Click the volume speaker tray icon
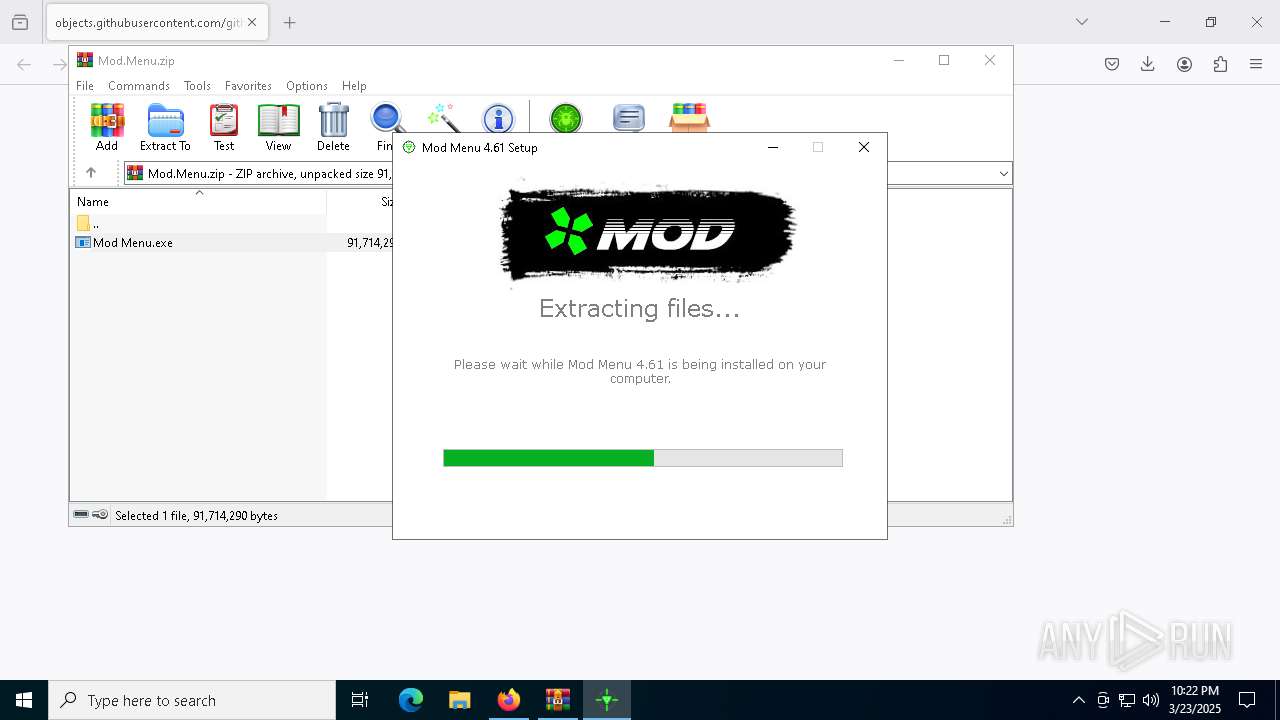1280x720 pixels. (1151, 700)
